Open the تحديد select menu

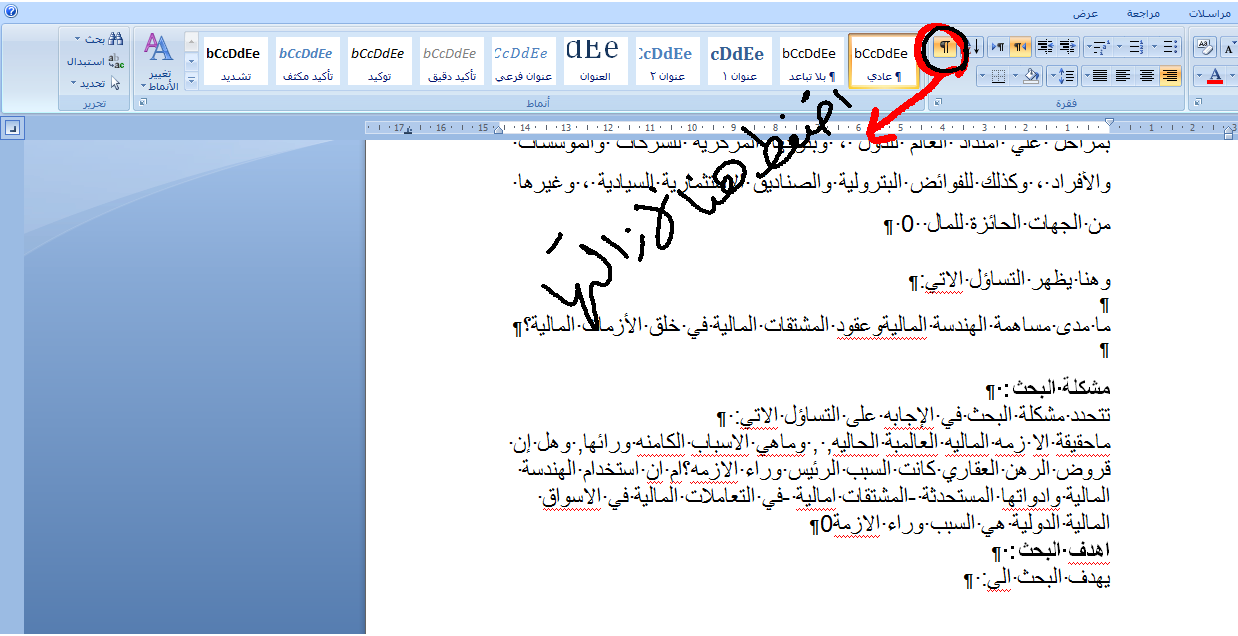click(95, 83)
